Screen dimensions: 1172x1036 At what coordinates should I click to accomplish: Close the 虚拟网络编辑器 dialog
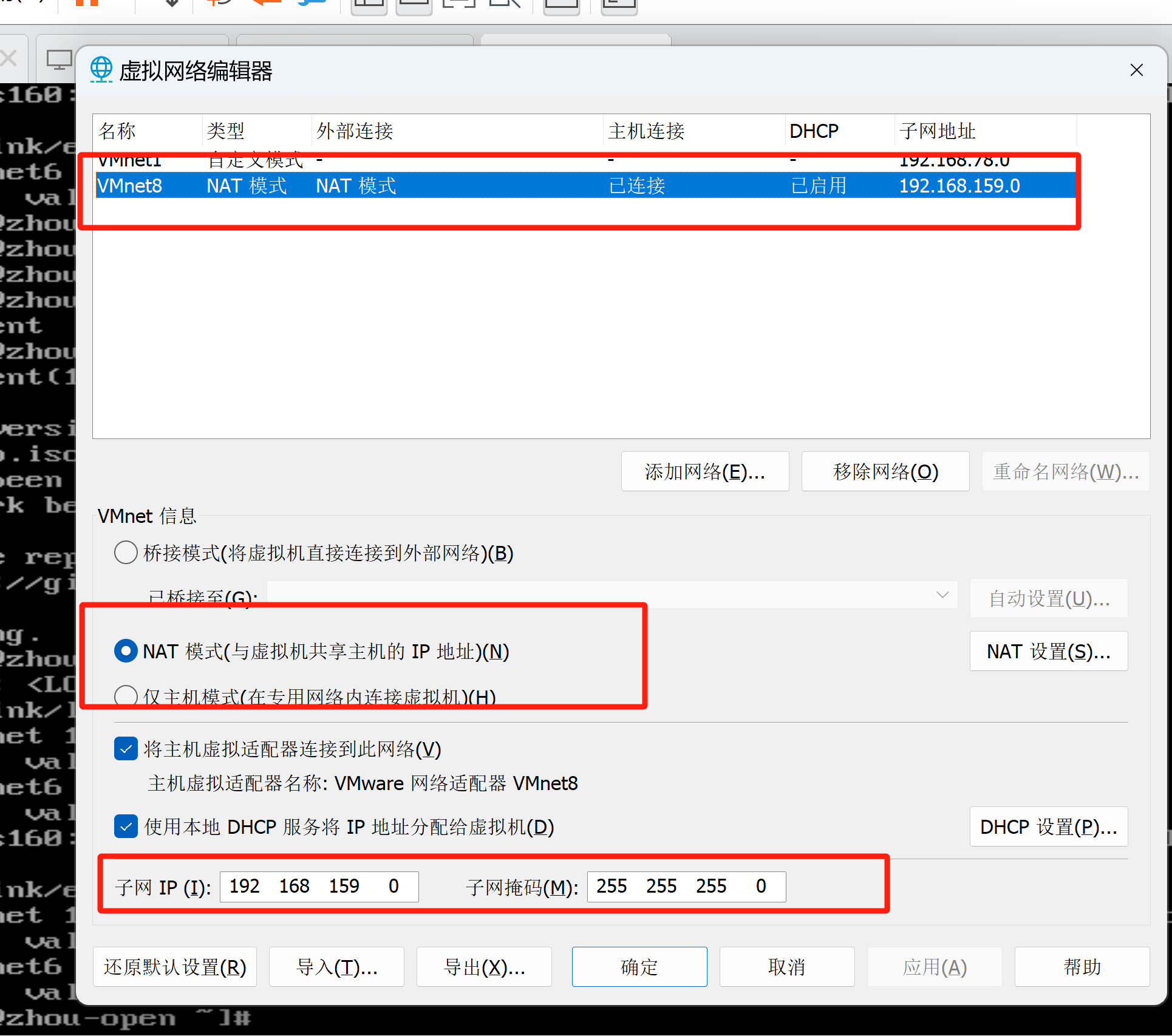(1136, 70)
